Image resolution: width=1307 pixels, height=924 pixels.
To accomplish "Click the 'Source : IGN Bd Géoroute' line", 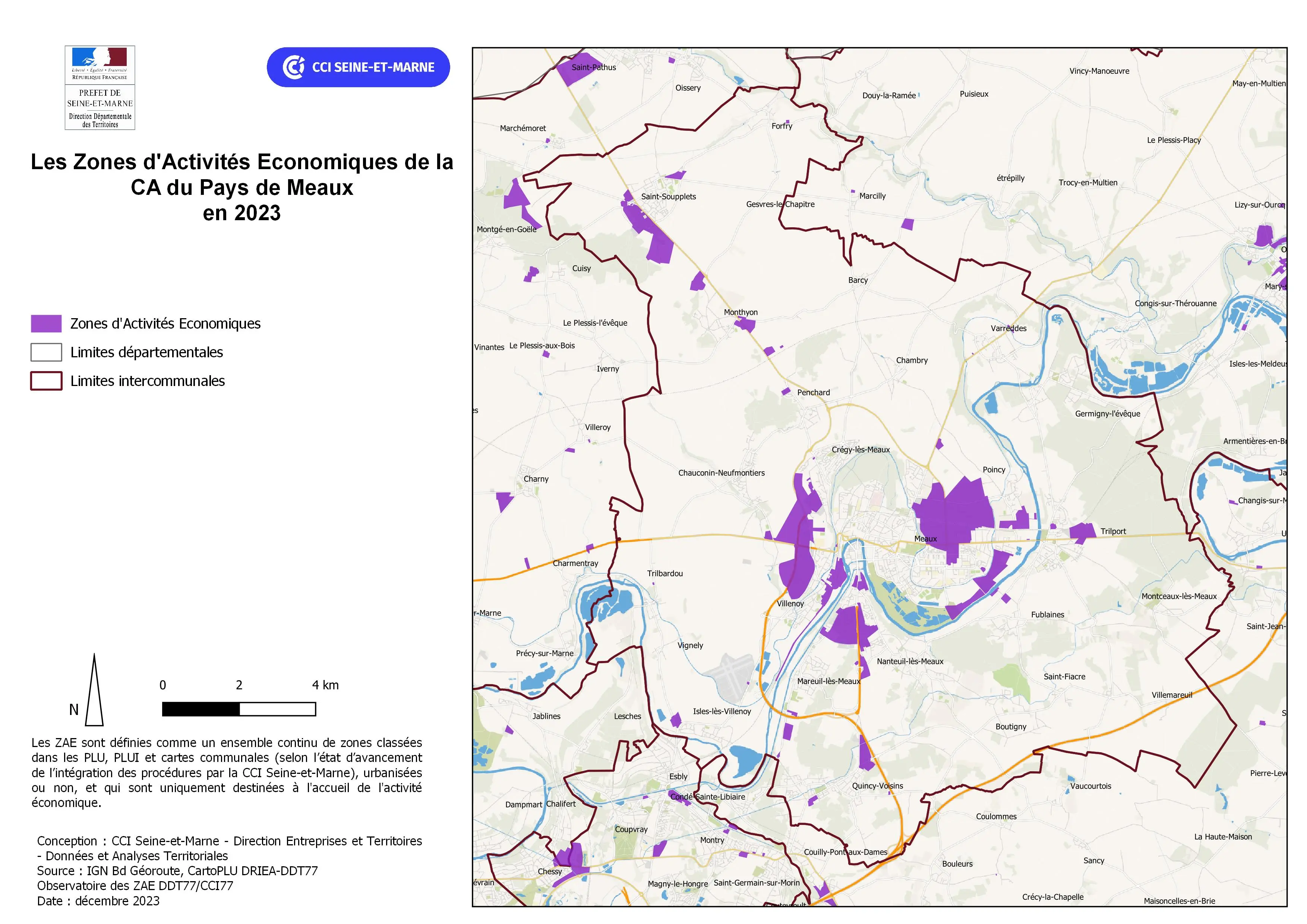I will point(178,871).
